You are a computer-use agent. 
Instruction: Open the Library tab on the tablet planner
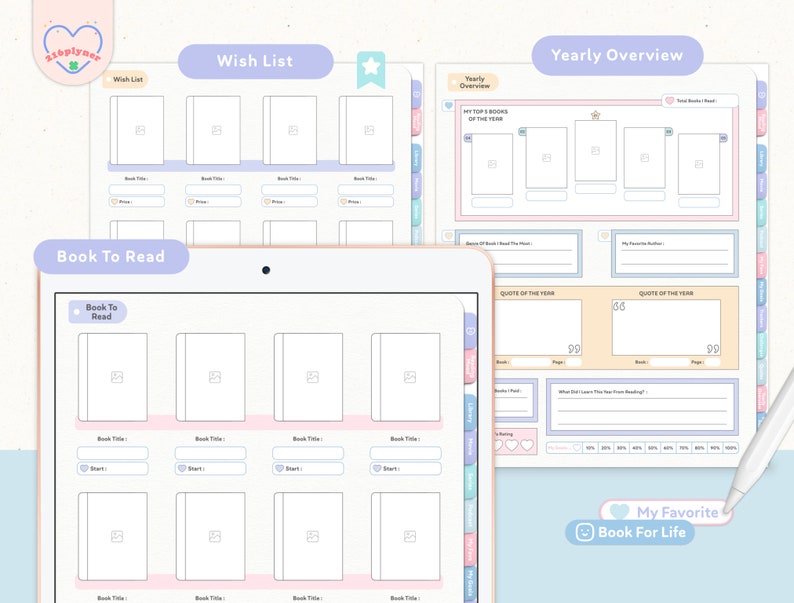pyautogui.click(x=470, y=412)
